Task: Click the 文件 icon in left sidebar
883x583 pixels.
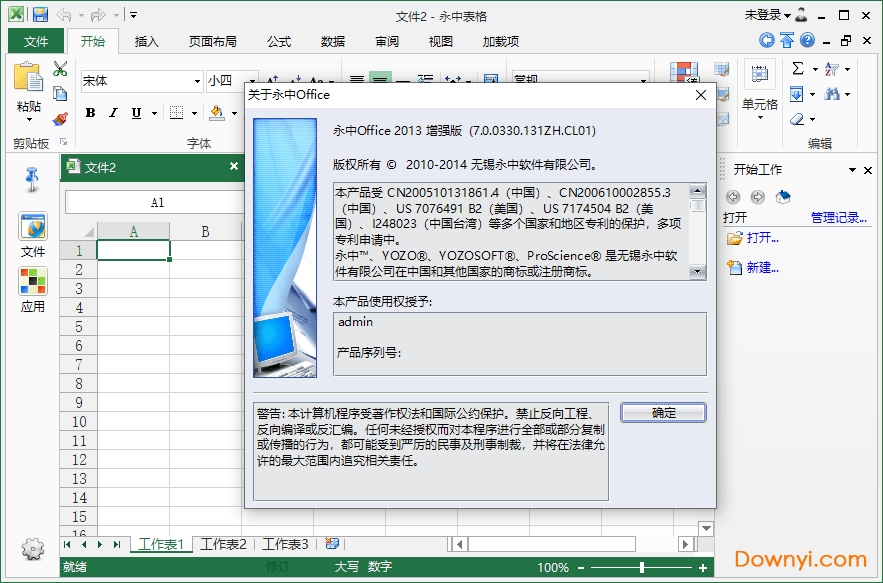Action: tap(33, 227)
